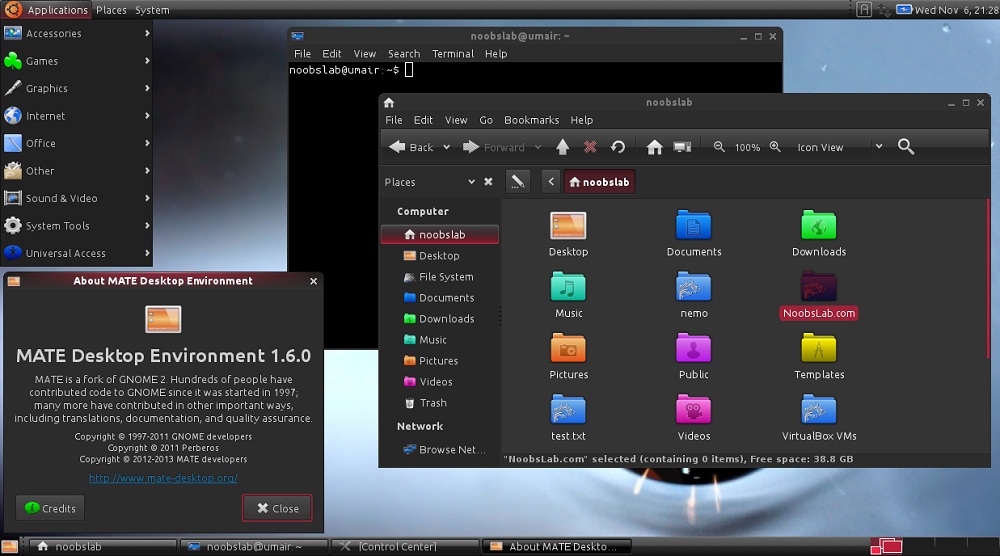
Task: Open the file manager Bookmarks menu
Action: (x=531, y=120)
